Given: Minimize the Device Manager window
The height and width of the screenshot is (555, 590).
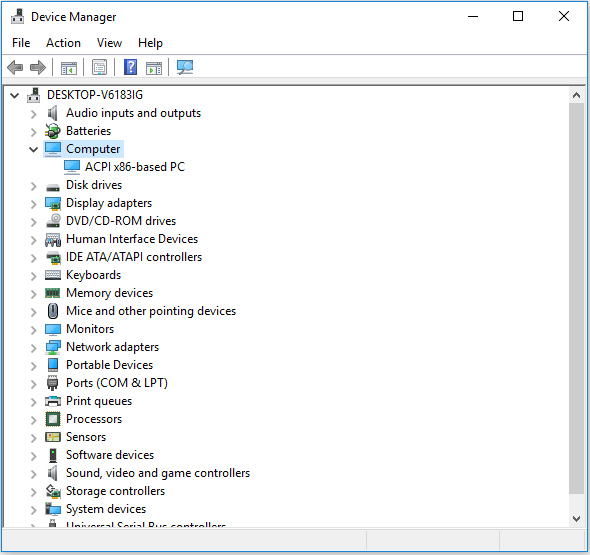Looking at the screenshot, I should click(x=473, y=16).
